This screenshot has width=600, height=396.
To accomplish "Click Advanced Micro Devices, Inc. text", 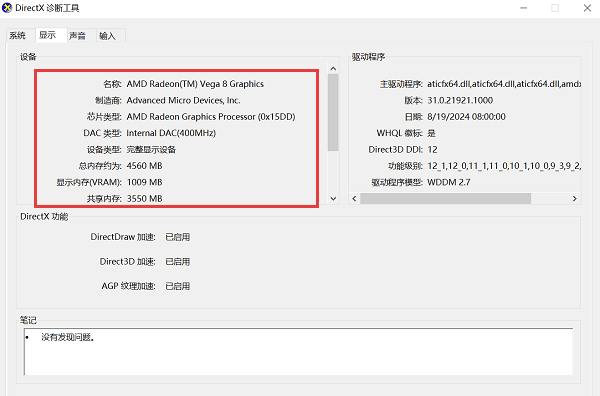I will click(183, 100).
